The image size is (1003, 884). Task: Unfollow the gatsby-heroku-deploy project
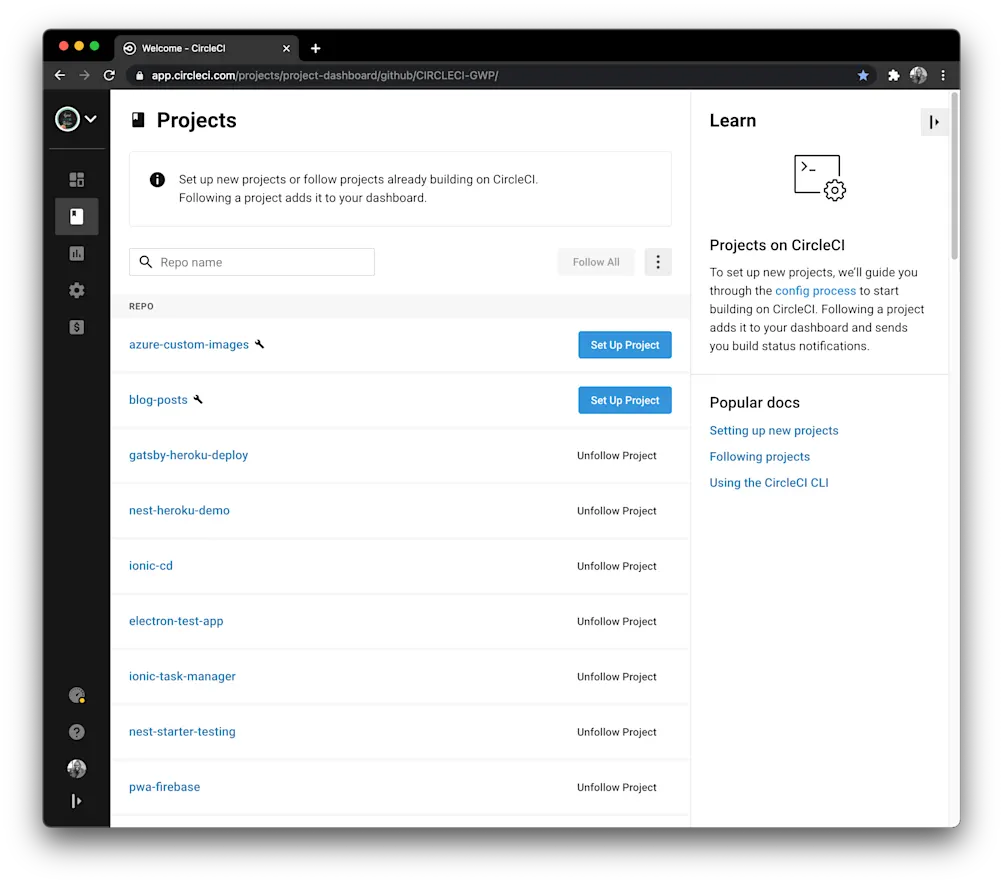[x=616, y=455]
